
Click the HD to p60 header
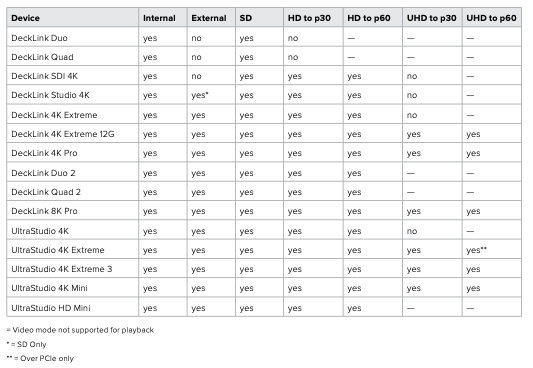[368, 18]
